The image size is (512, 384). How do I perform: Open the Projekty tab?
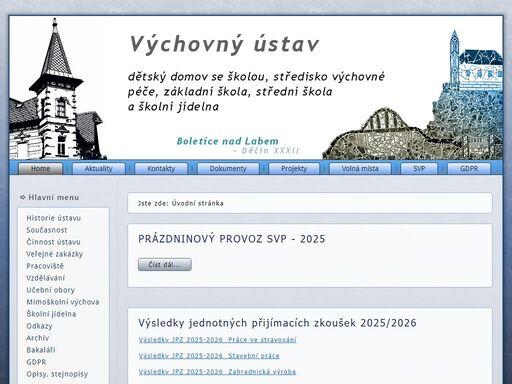pos(294,169)
